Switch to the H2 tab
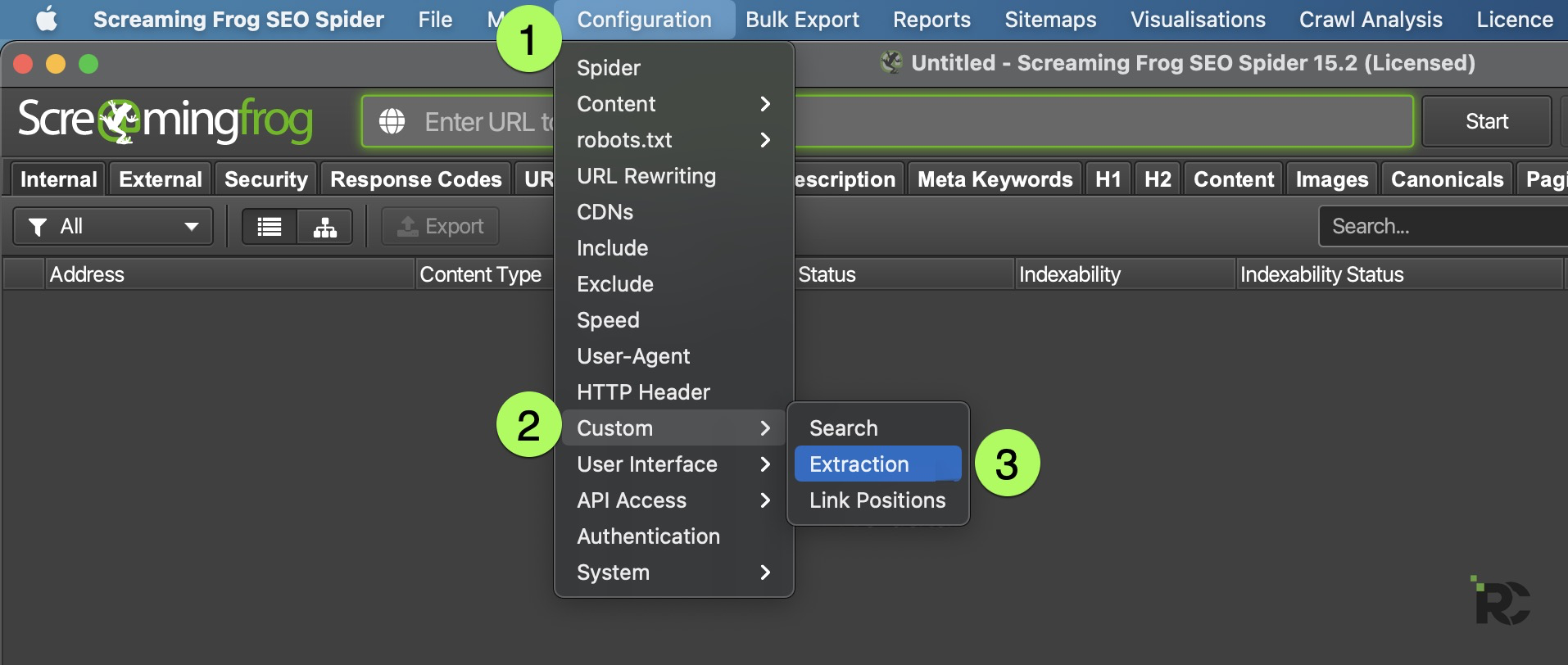1568x665 pixels. [1158, 179]
